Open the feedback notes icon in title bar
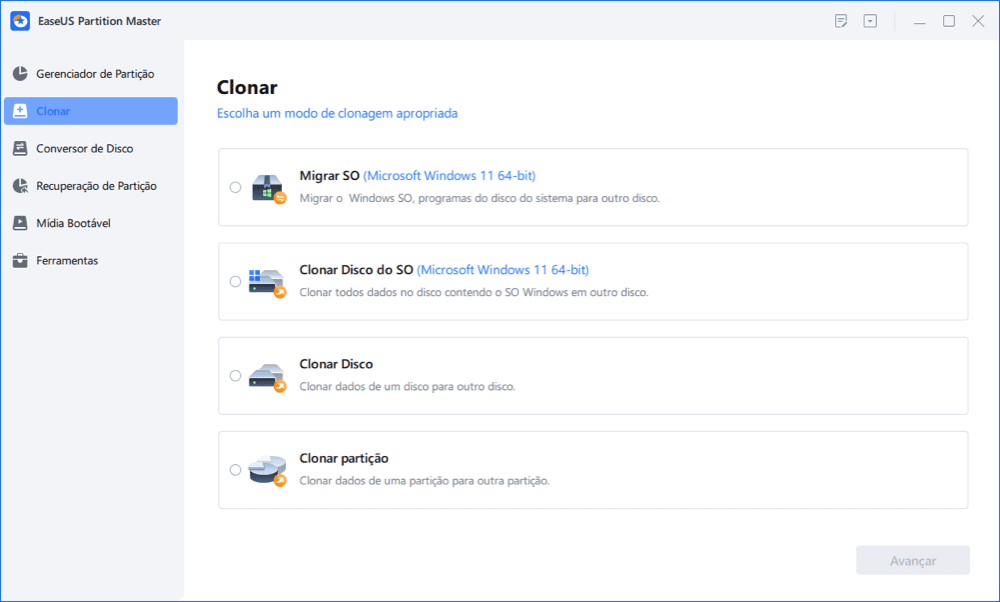1000x602 pixels. click(841, 21)
